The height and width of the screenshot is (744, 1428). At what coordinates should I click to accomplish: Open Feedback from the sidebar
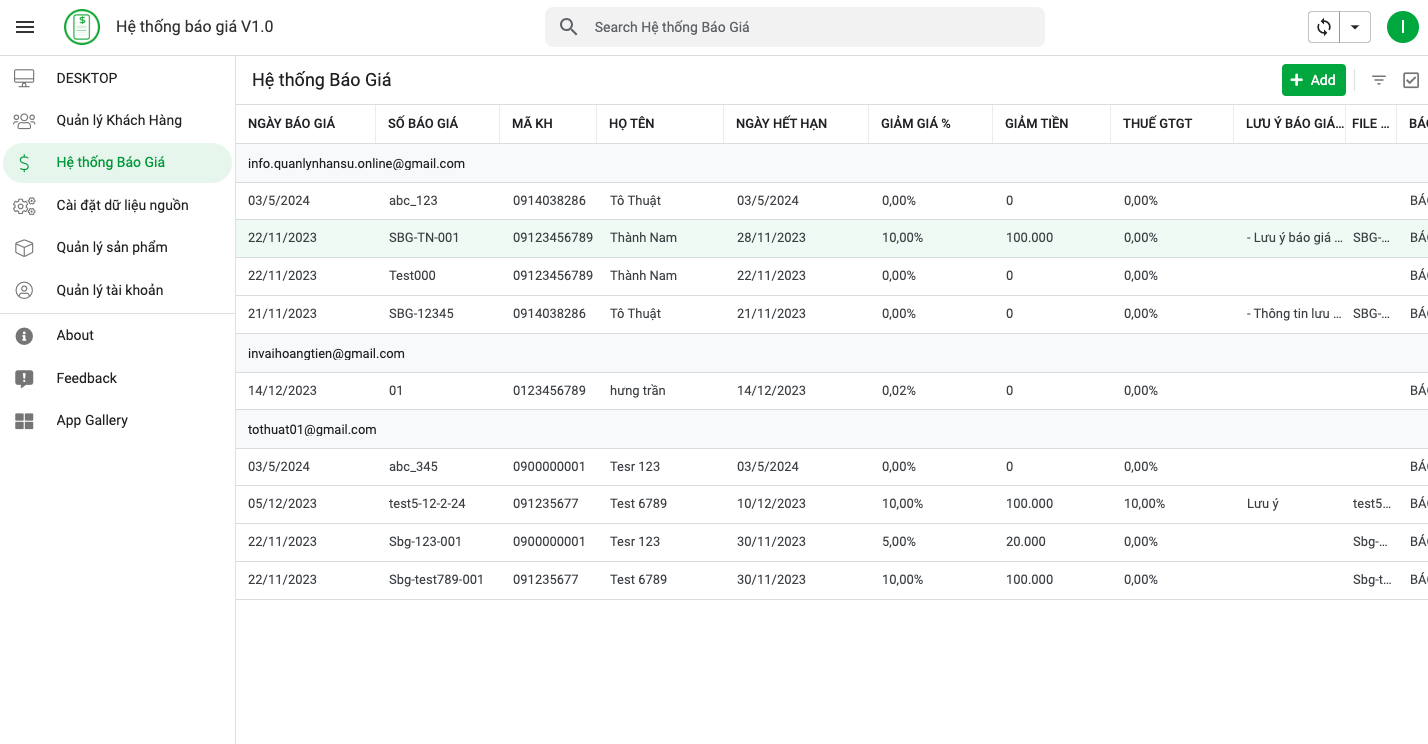(x=118, y=379)
